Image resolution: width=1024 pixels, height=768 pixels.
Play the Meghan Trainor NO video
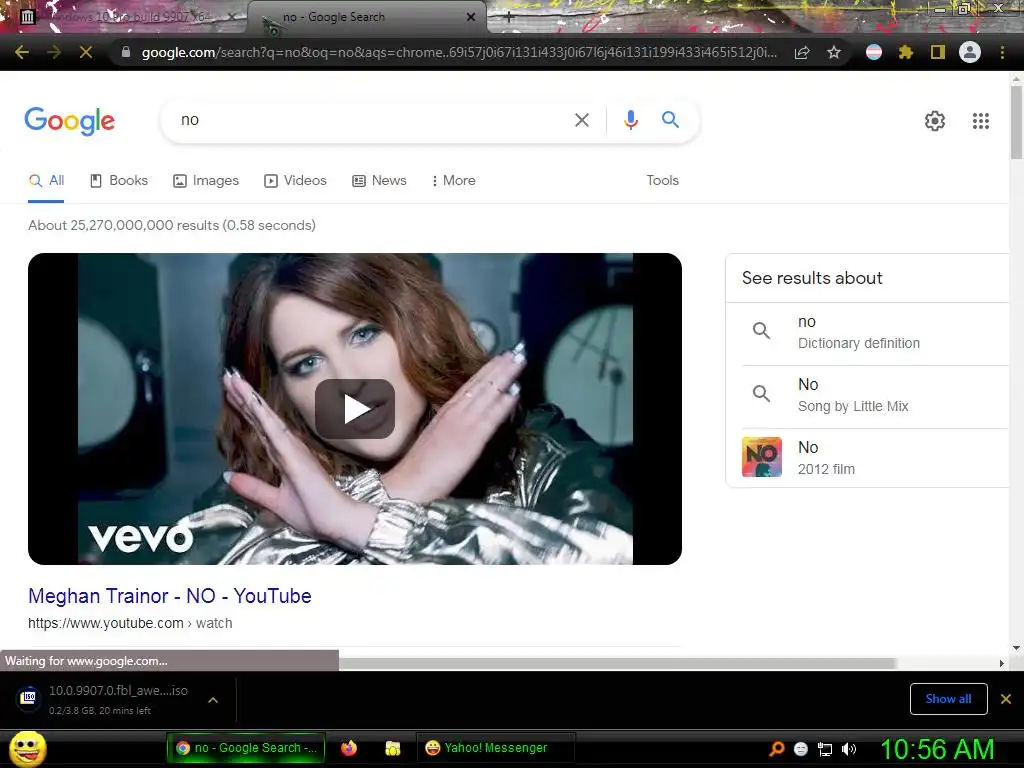(x=355, y=409)
